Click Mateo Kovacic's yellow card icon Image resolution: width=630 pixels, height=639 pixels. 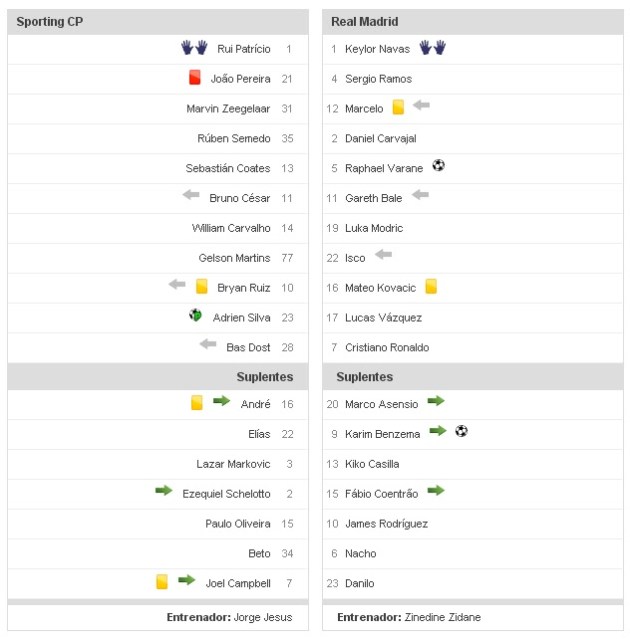click(x=431, y=286)
